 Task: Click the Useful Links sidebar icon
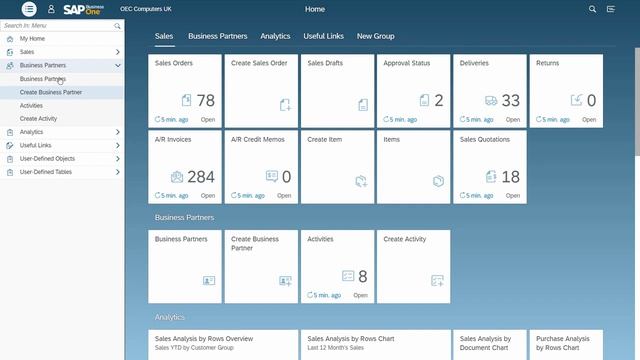point(10,145)
